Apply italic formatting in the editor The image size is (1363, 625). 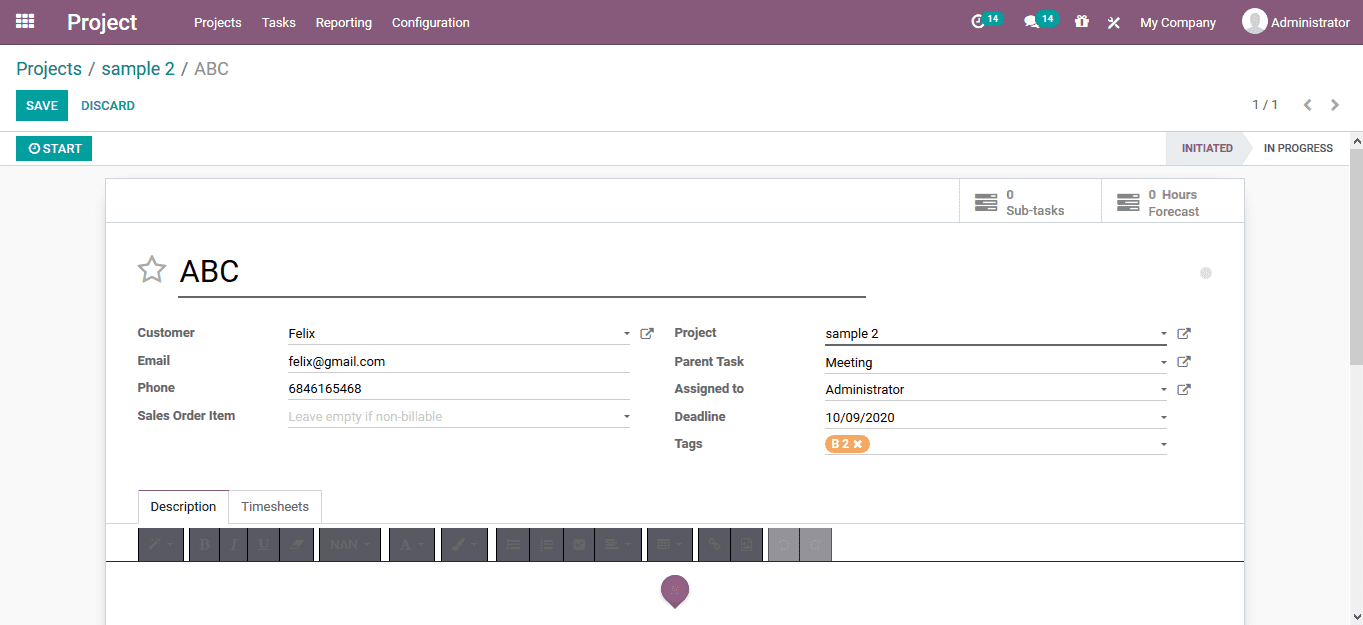(x=233, y=544)
